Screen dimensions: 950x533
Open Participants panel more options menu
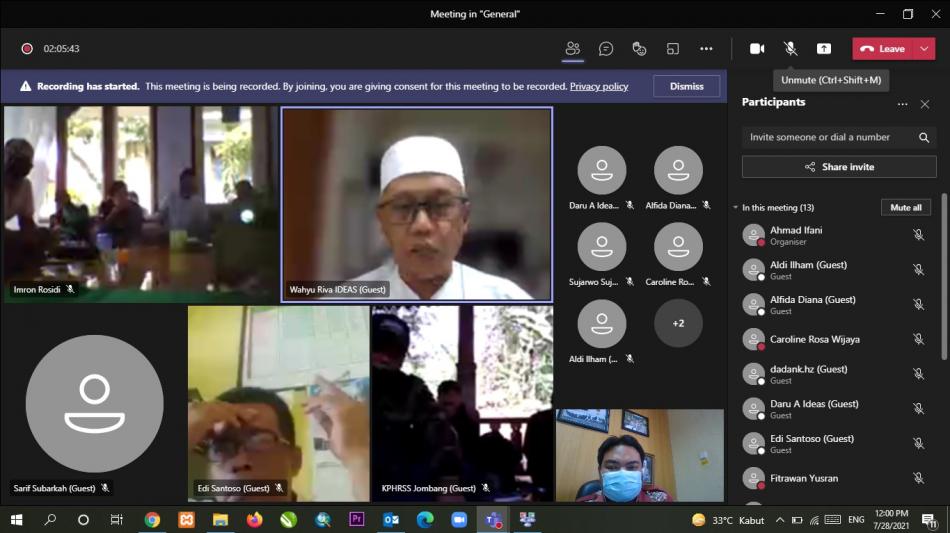pos(902,104)
